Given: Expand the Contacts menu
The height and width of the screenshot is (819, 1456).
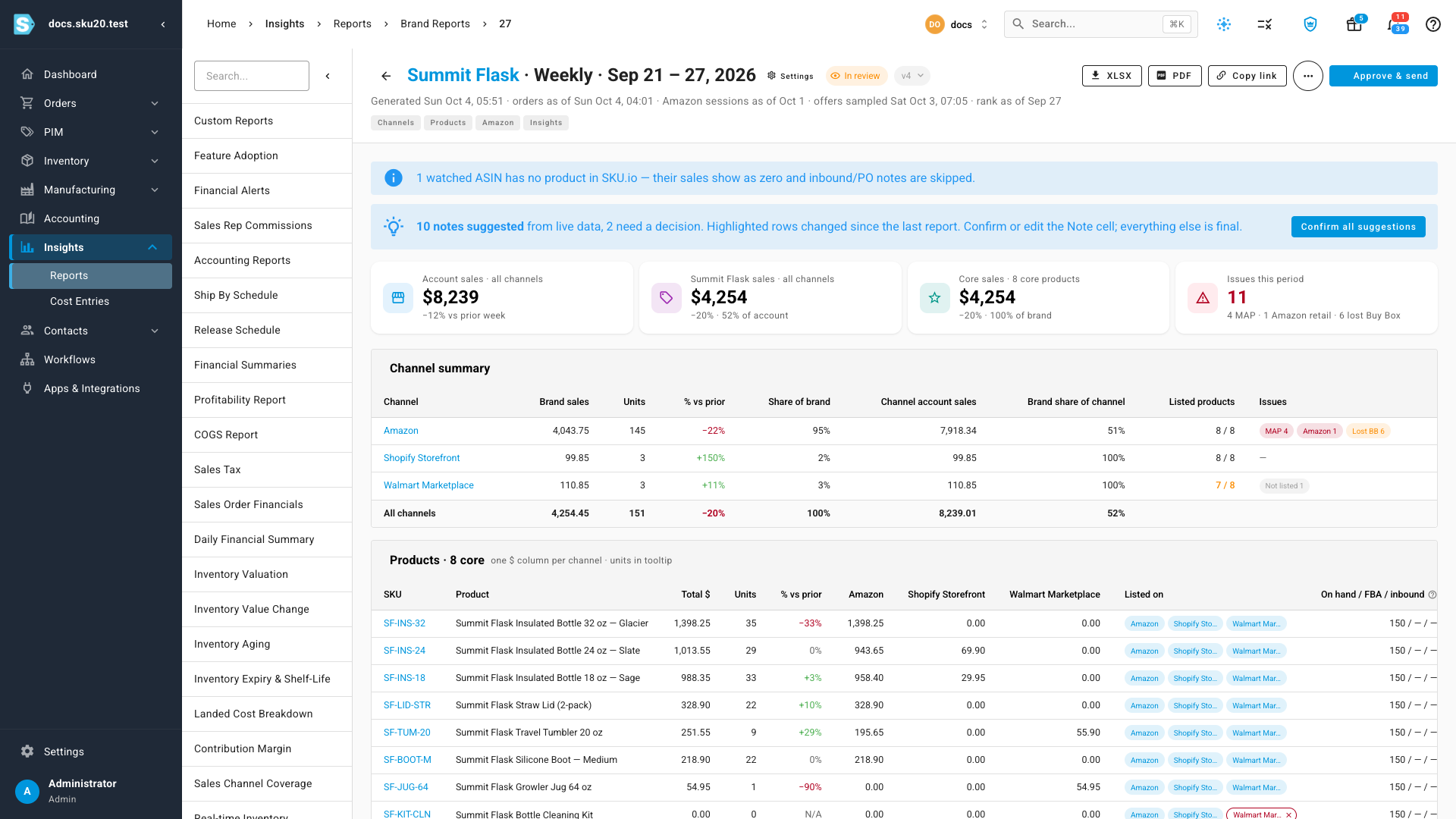Looking at the screenshot, I should (x=90, y=331).
